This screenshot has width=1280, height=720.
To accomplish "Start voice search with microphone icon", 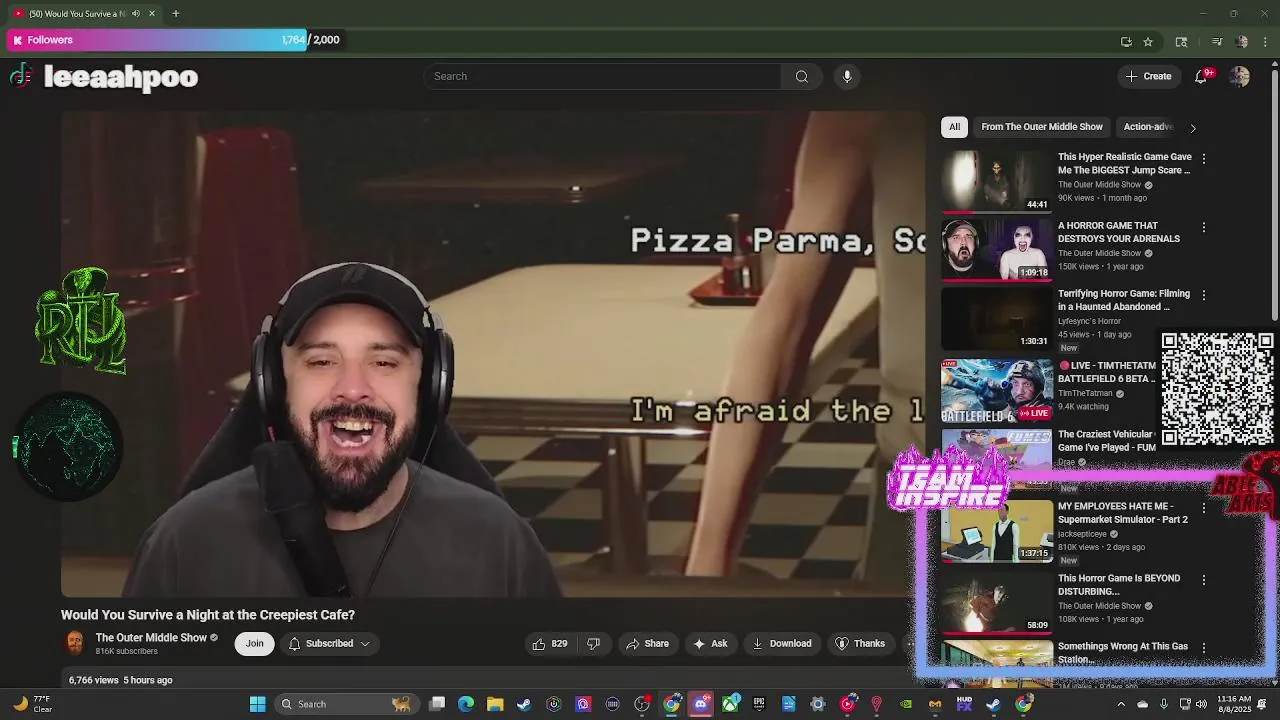I will (847, 76).
